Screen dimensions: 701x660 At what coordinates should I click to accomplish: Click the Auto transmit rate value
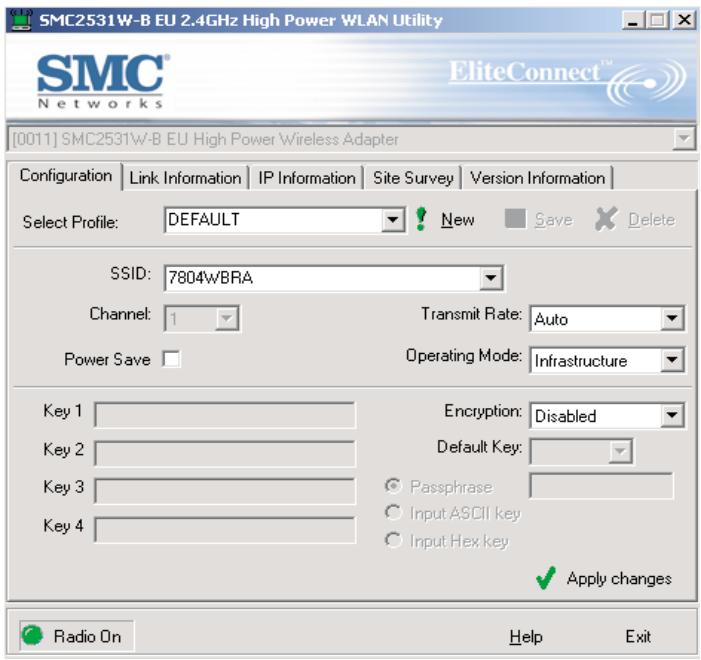(x=551, y=319)
